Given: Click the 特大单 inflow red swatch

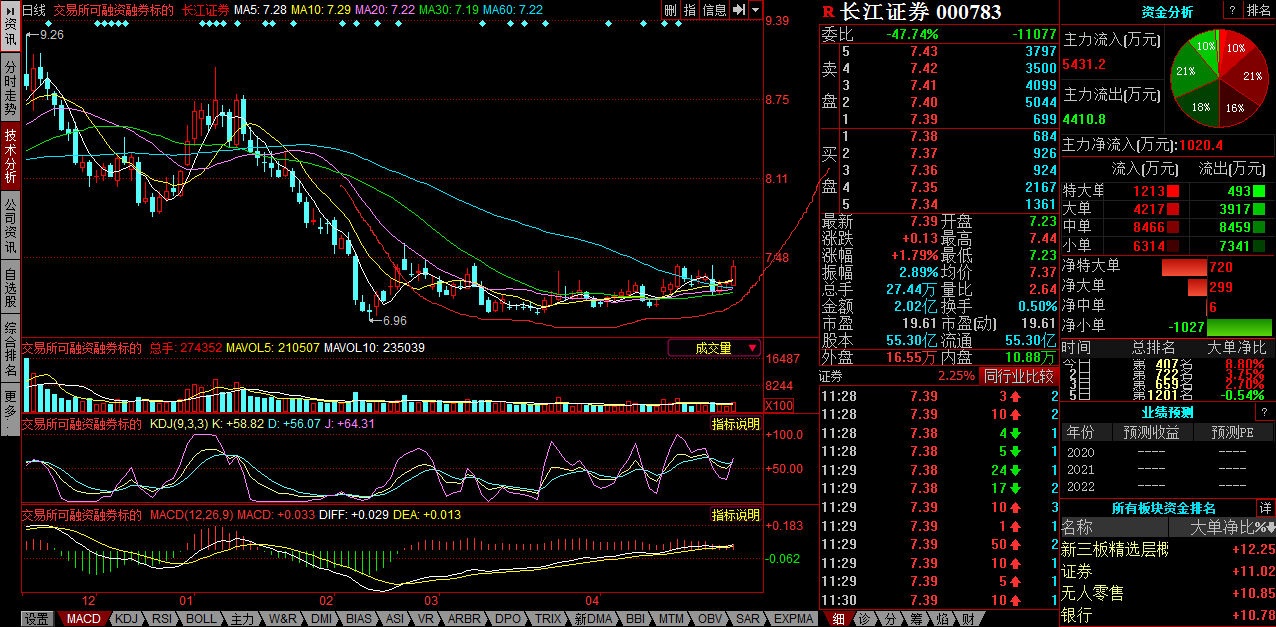Looking at the screenshot, I should (x=1173, y=191).
